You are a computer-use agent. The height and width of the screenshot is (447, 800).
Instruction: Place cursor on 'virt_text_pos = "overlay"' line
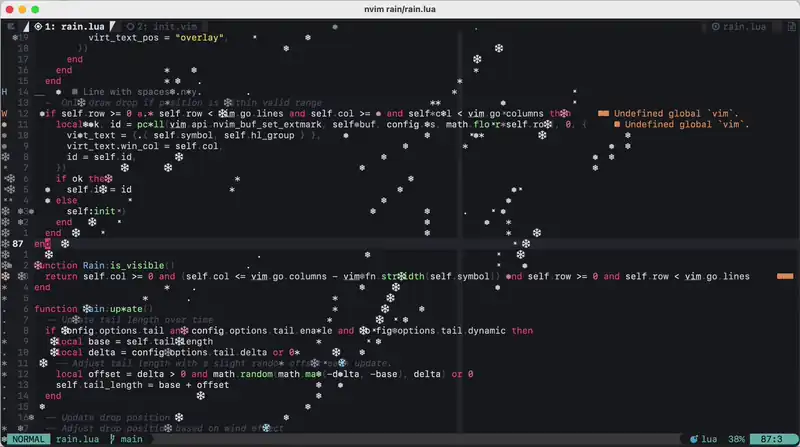[156, 38]
